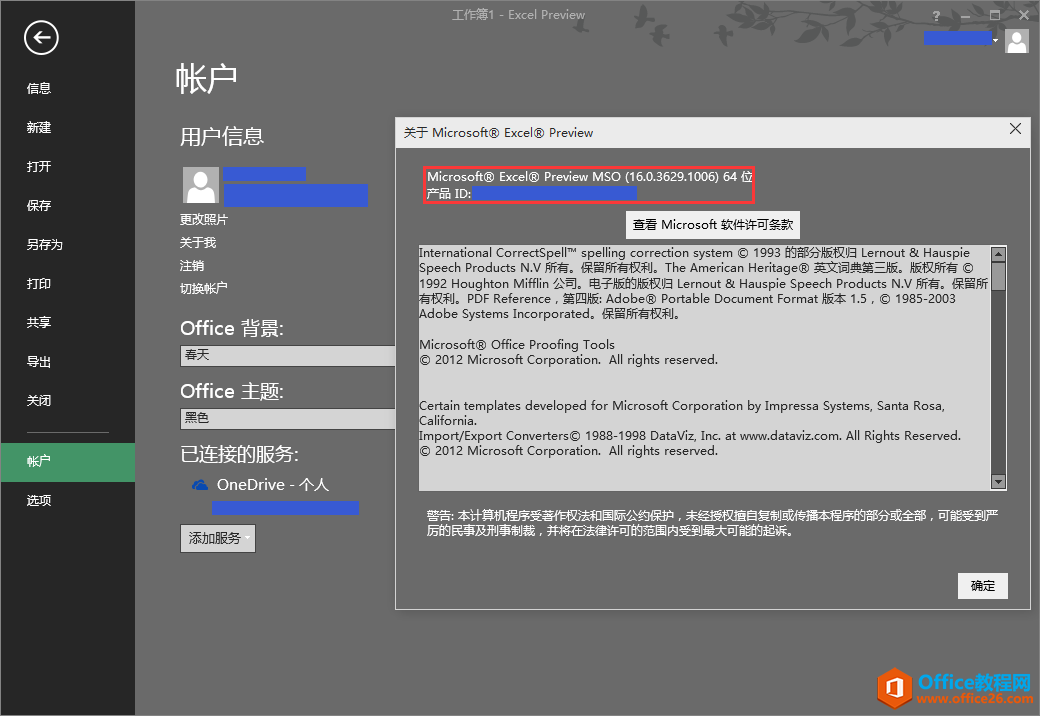This screenshot has height=716, width=1040.
Task: Open the Office 背景 dropdown showing 春天
Action: (x=288, y=355)
